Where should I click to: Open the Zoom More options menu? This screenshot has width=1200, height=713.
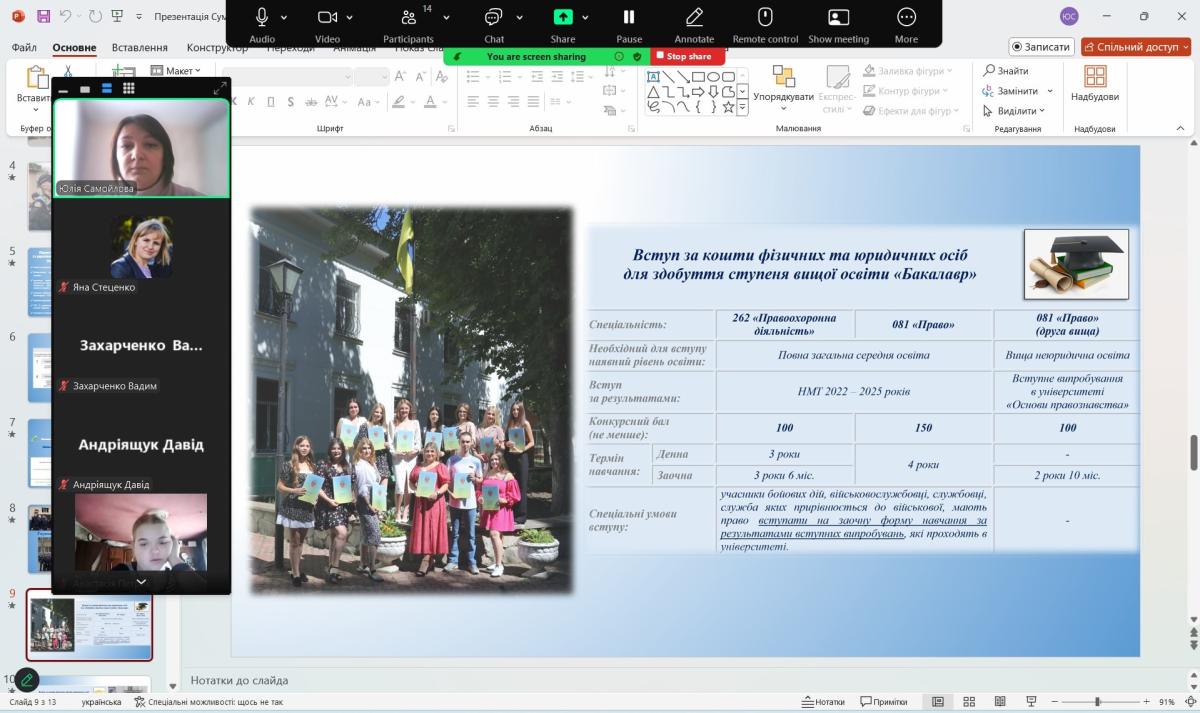pos(906,17)
